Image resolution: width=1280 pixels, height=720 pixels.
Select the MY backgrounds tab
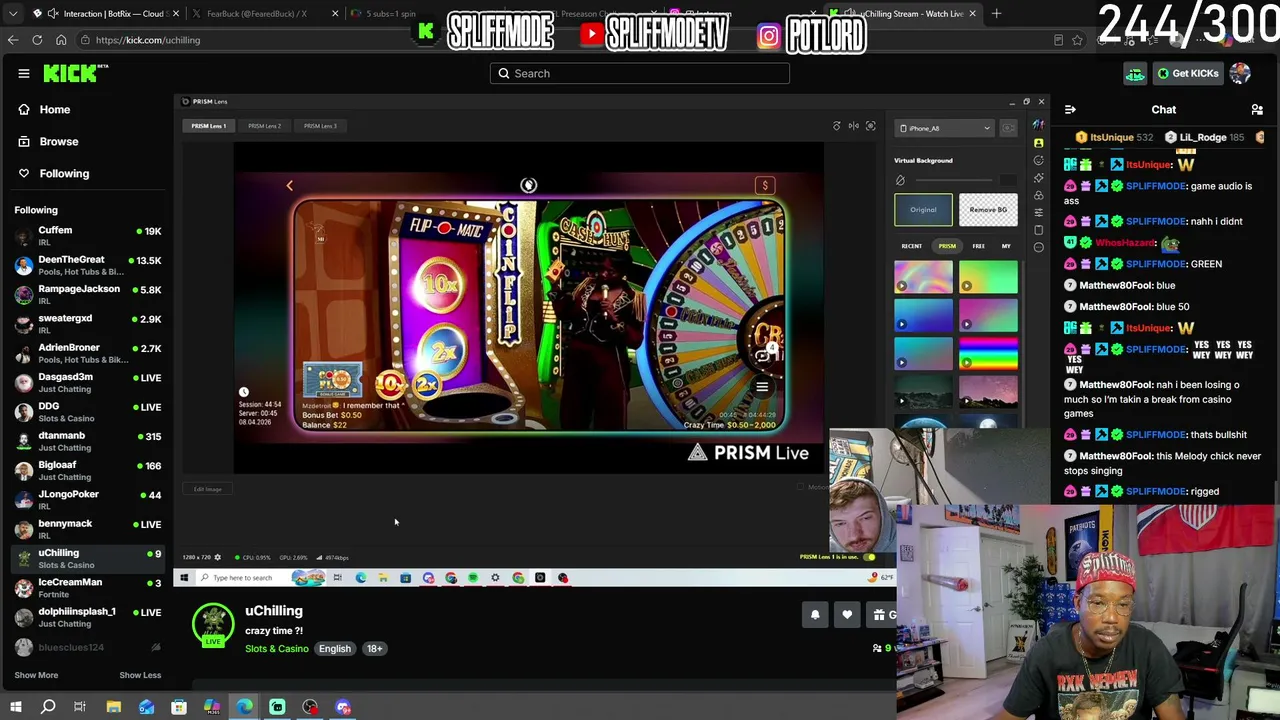point(1006,246)
